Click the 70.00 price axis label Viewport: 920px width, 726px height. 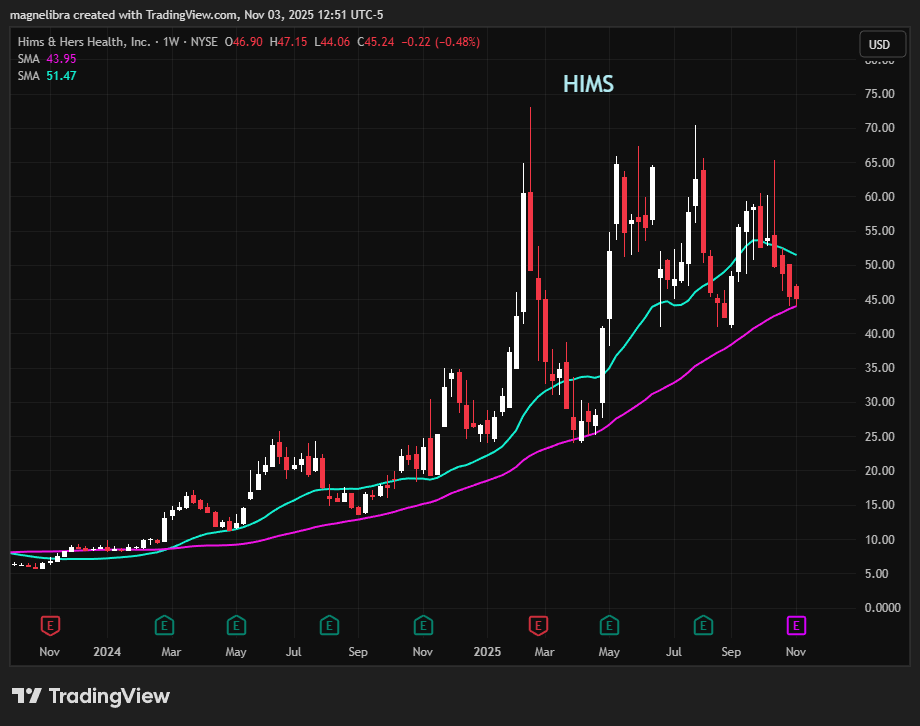[x=880, y=128]
